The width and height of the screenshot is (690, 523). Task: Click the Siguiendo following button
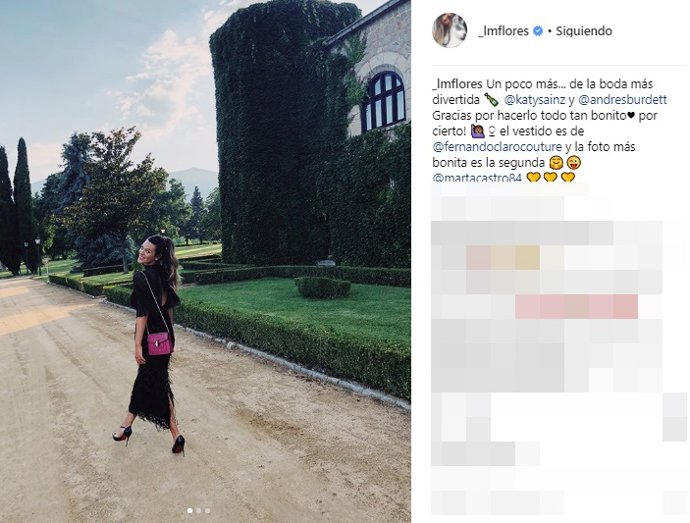(x=584, y=31)
